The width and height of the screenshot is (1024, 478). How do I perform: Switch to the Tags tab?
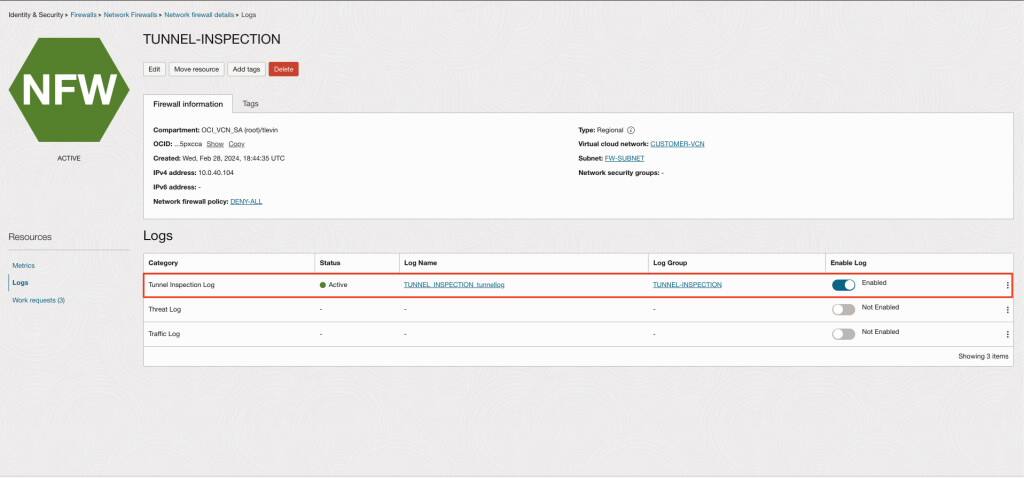tap(250, 103)
